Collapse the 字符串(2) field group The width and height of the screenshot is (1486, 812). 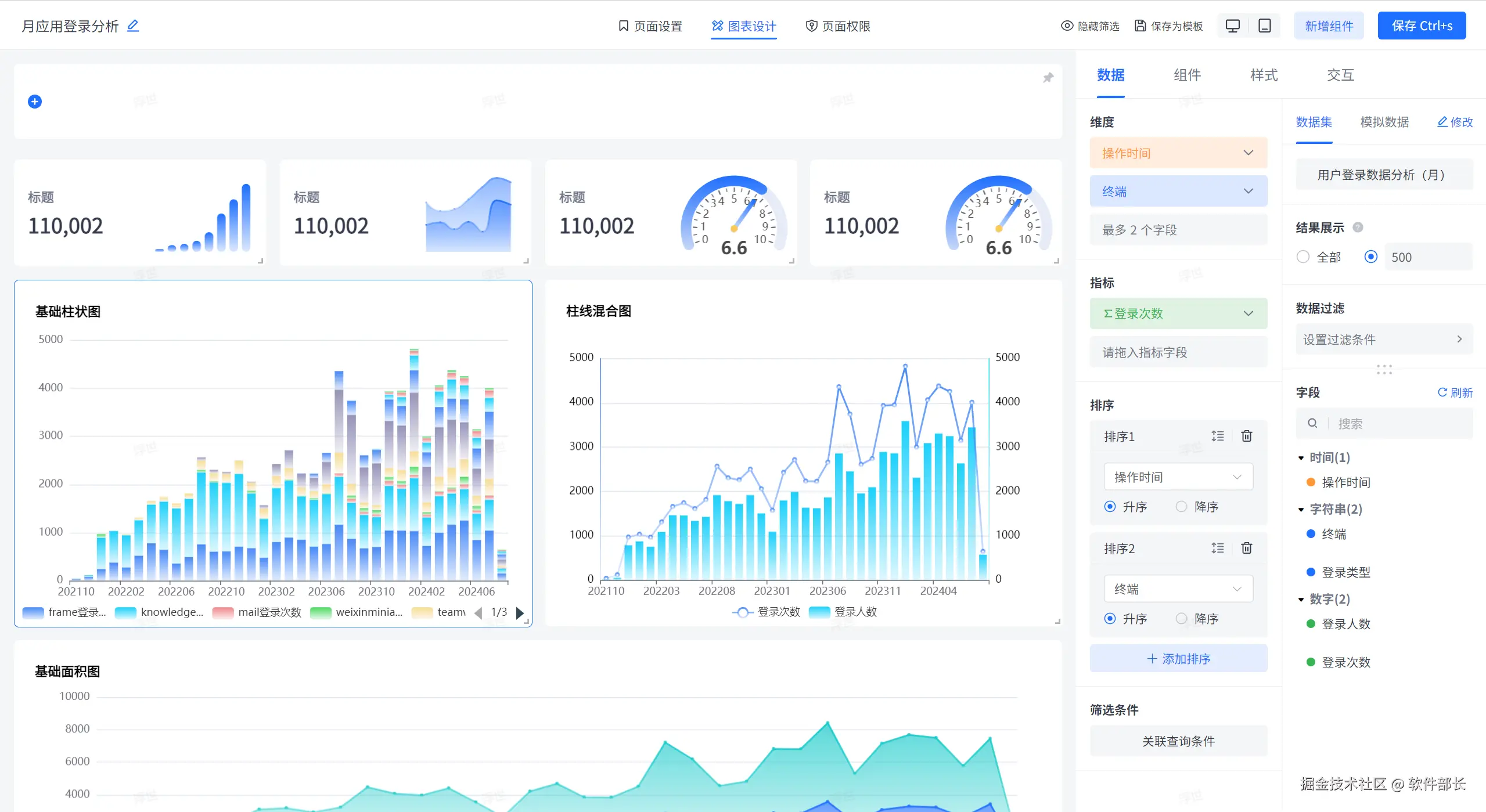(x=1301, y=510)
